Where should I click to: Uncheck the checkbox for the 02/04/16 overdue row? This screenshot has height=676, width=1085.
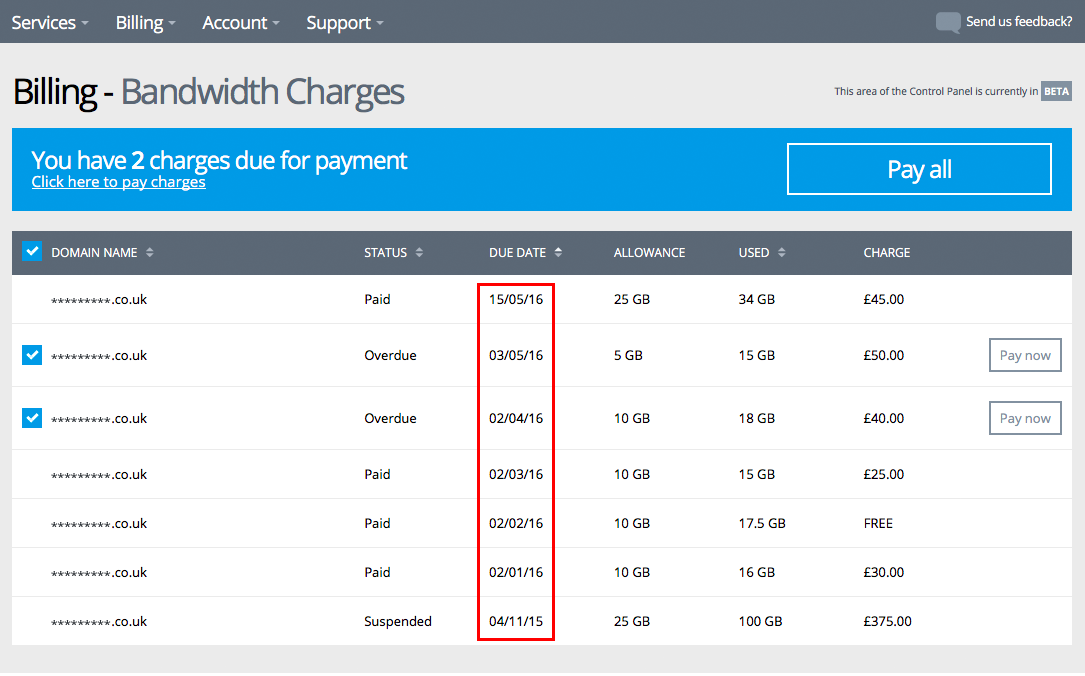click(x=32, y=418)
